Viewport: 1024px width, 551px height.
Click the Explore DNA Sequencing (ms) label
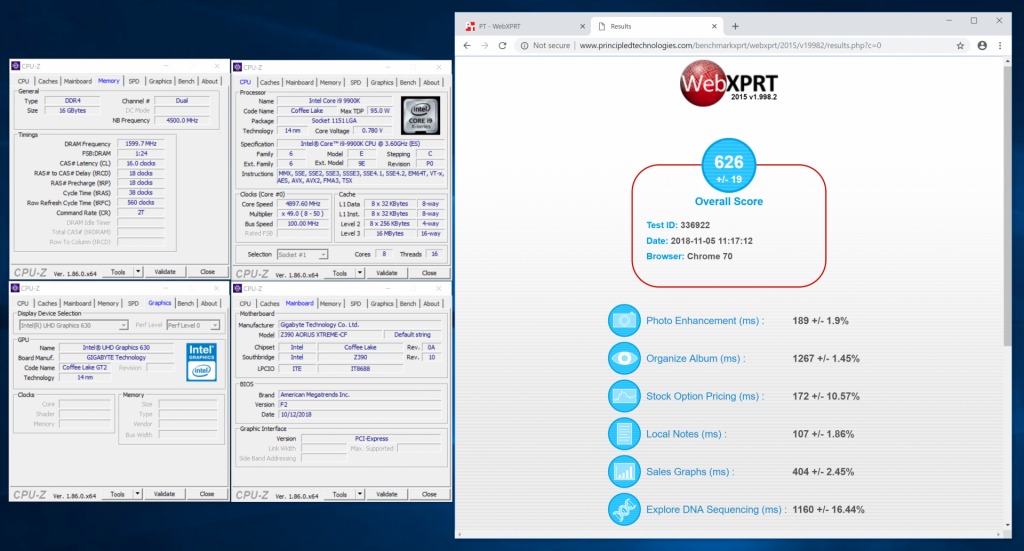(716, 509)
